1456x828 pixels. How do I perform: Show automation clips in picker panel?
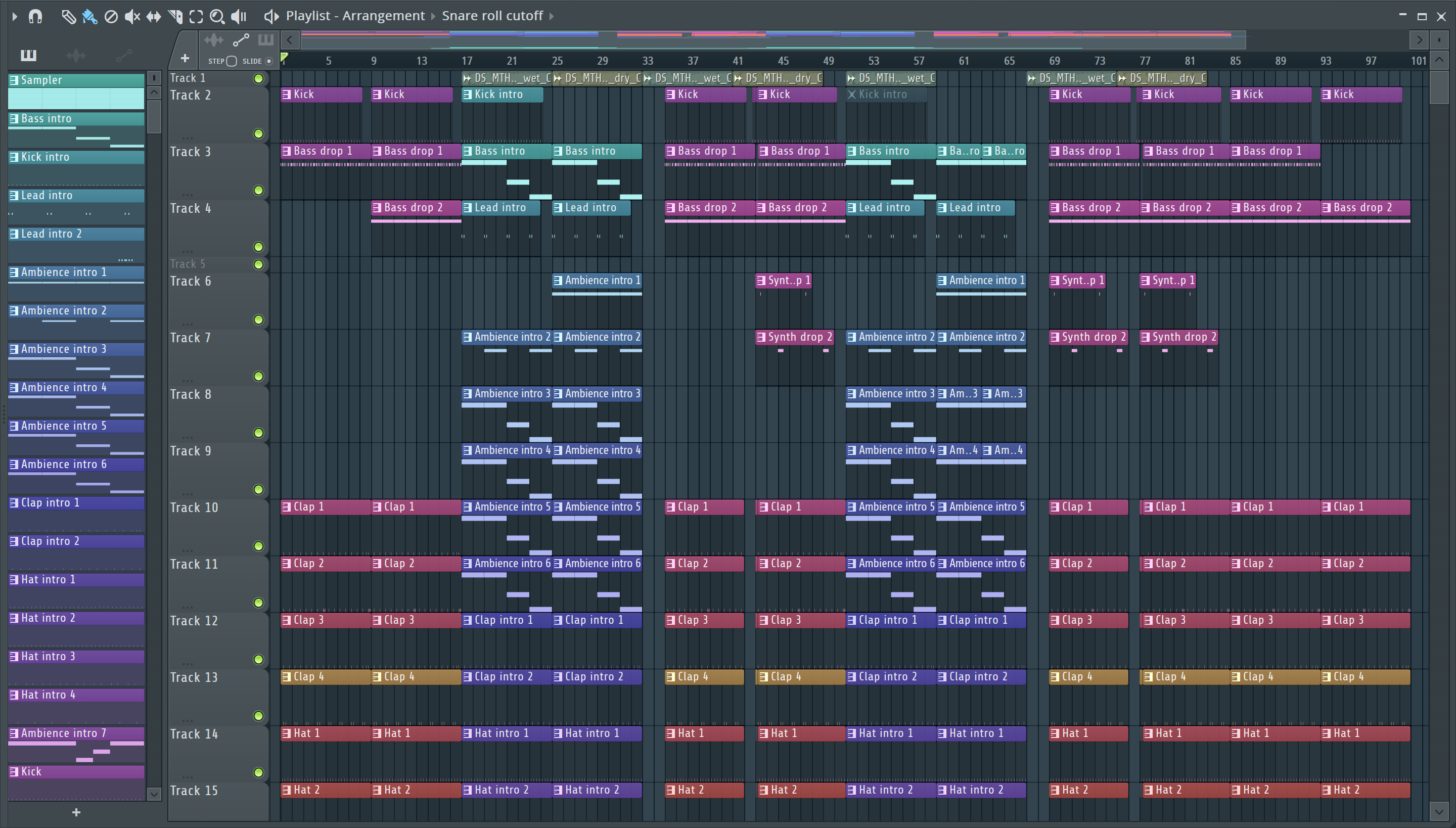pyautogui.click(x=123, y=55)
